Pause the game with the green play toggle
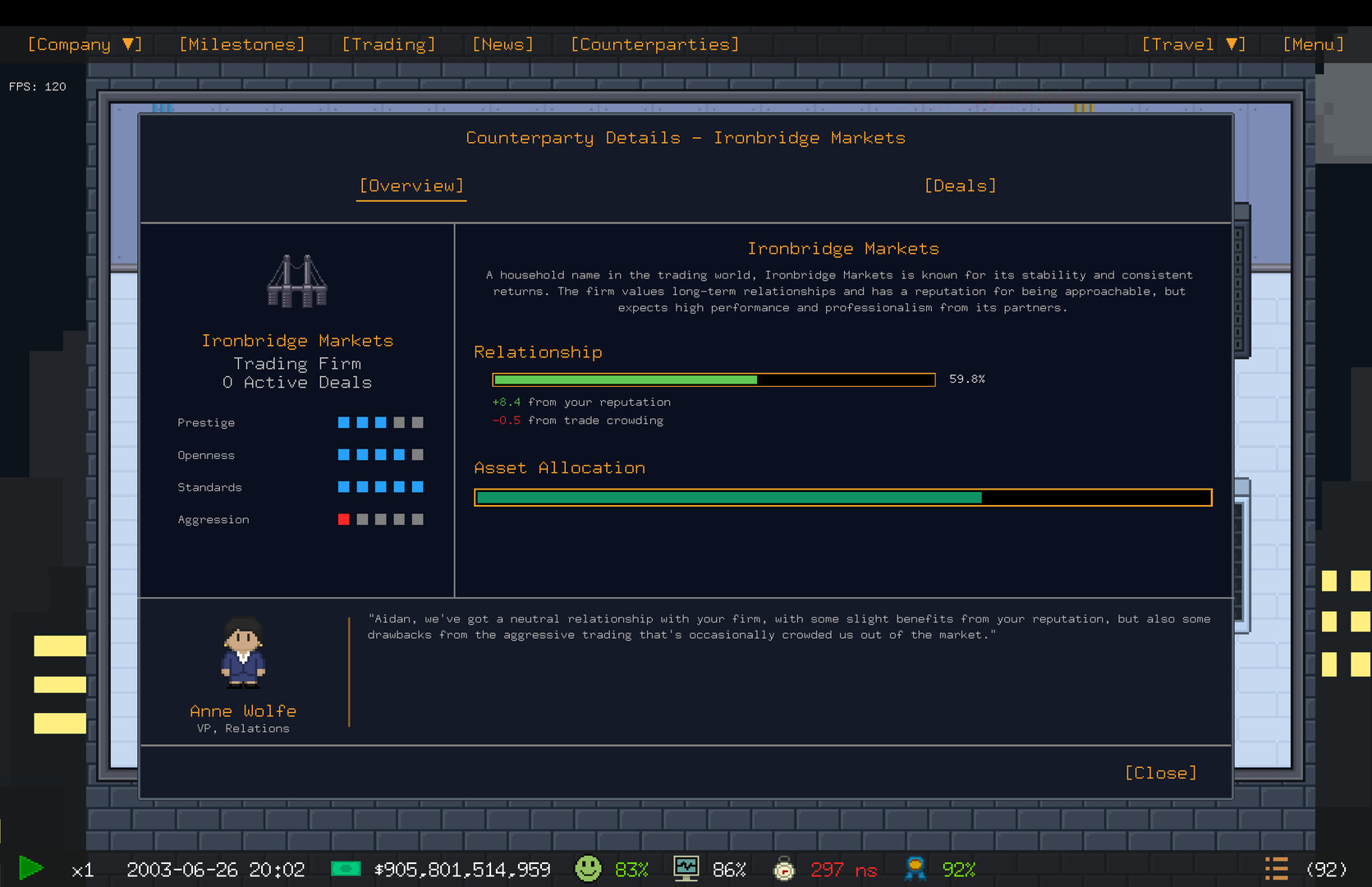Viewport: 1372px width, 887px height. [30, 866]
